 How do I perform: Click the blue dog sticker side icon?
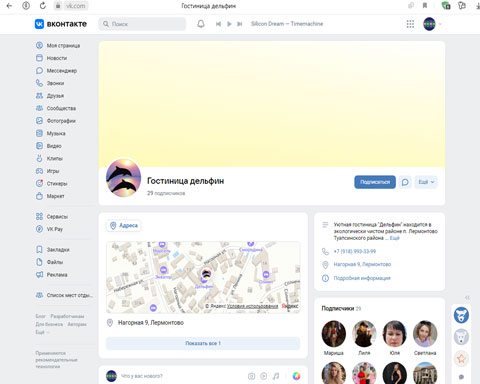pos(461,315)
